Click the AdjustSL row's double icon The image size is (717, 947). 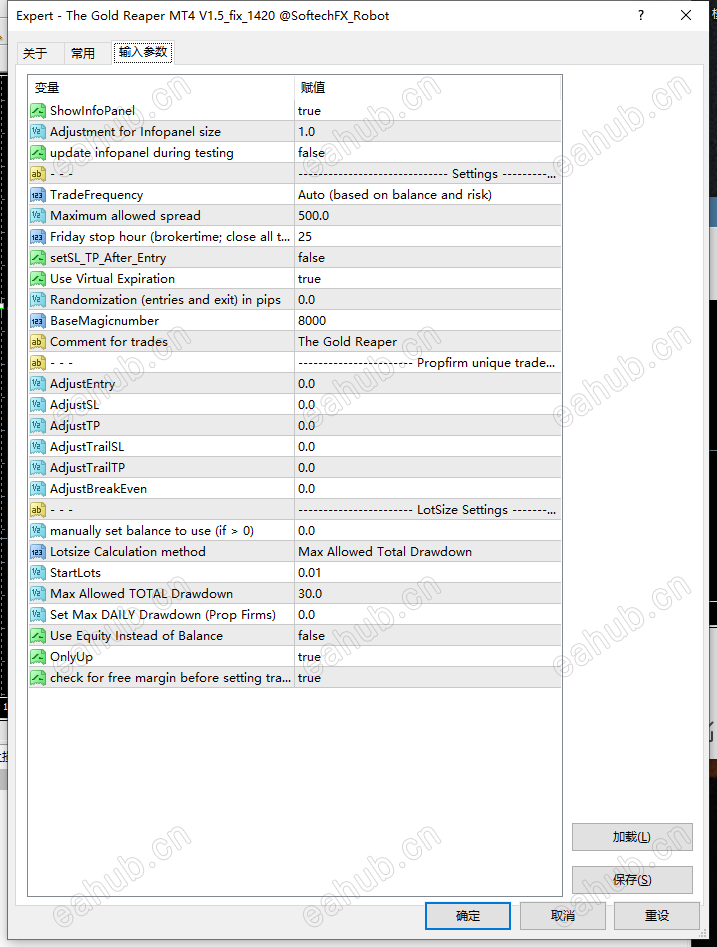click(38, 405)
